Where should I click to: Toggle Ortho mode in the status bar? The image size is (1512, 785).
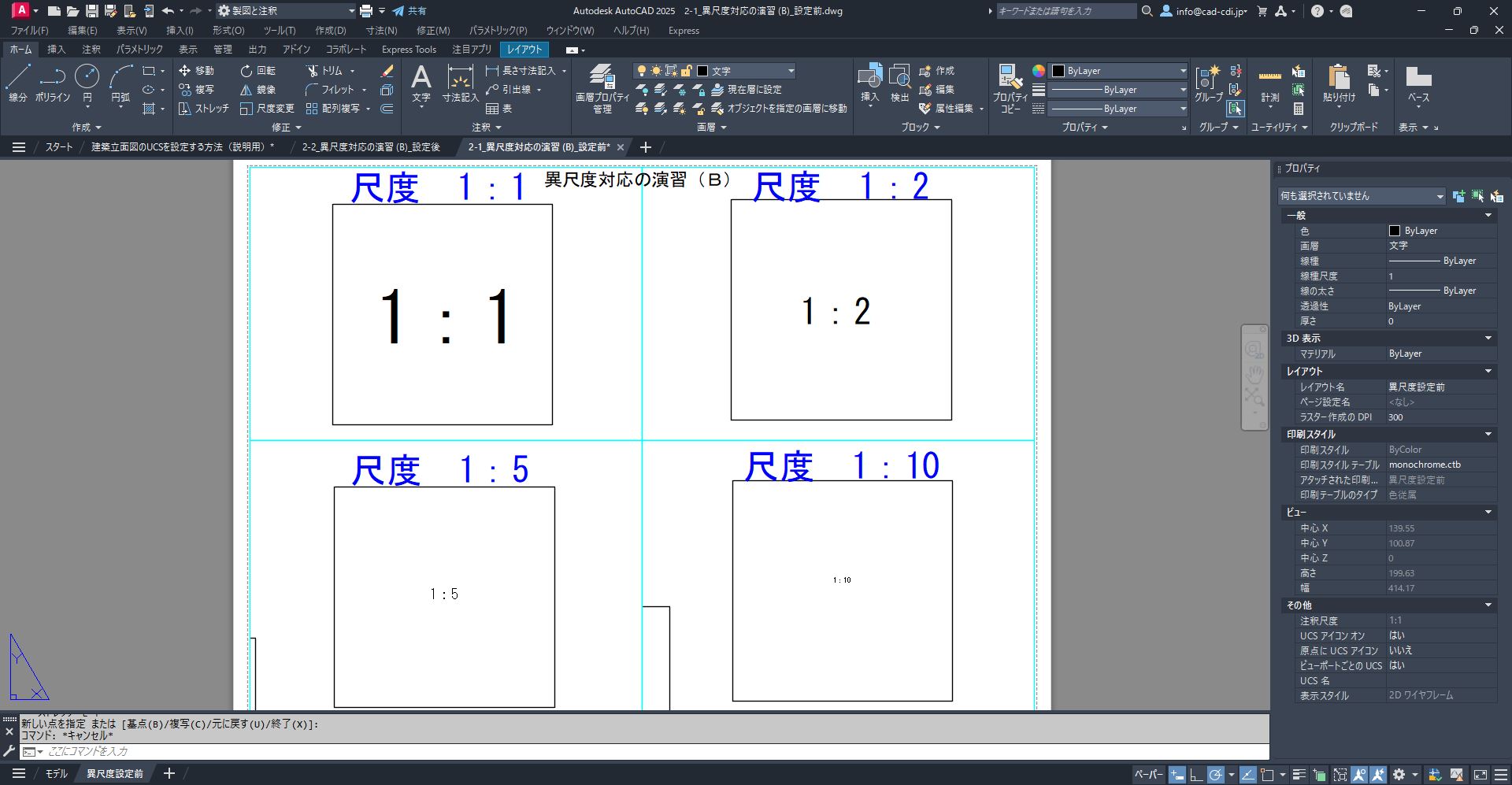point(1195,774)
